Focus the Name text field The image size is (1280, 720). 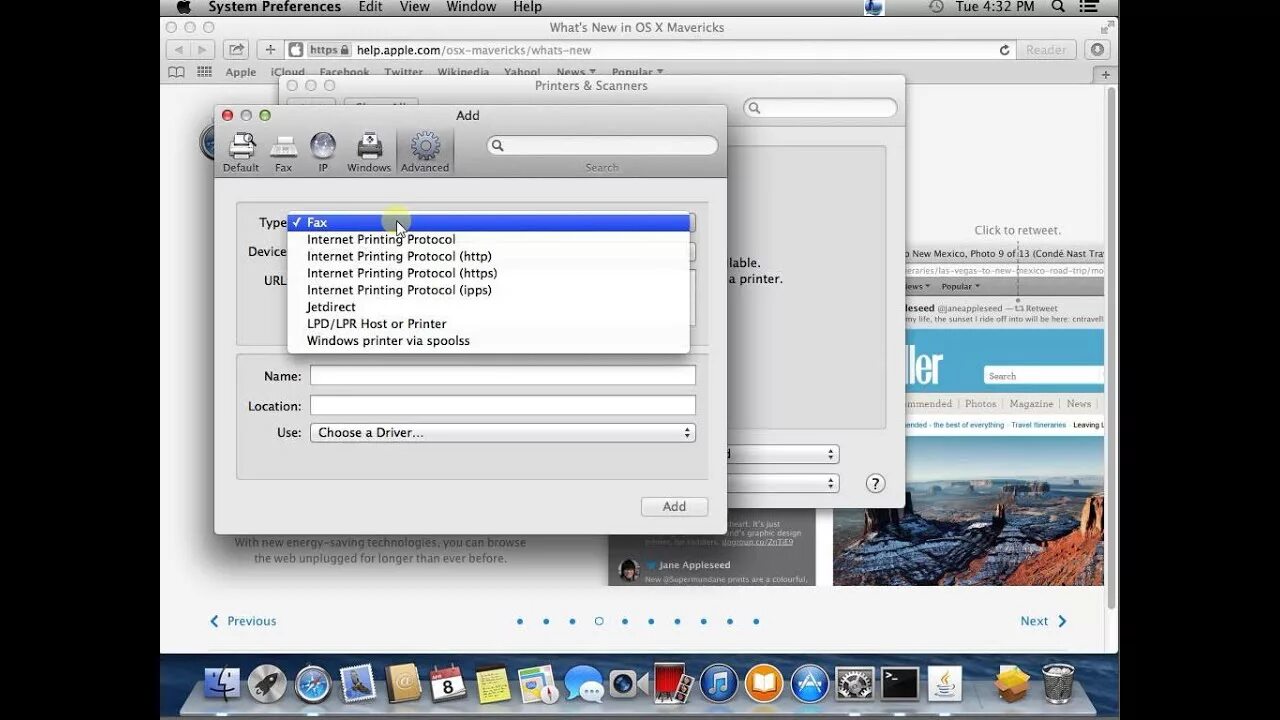(x=503, y=376)
